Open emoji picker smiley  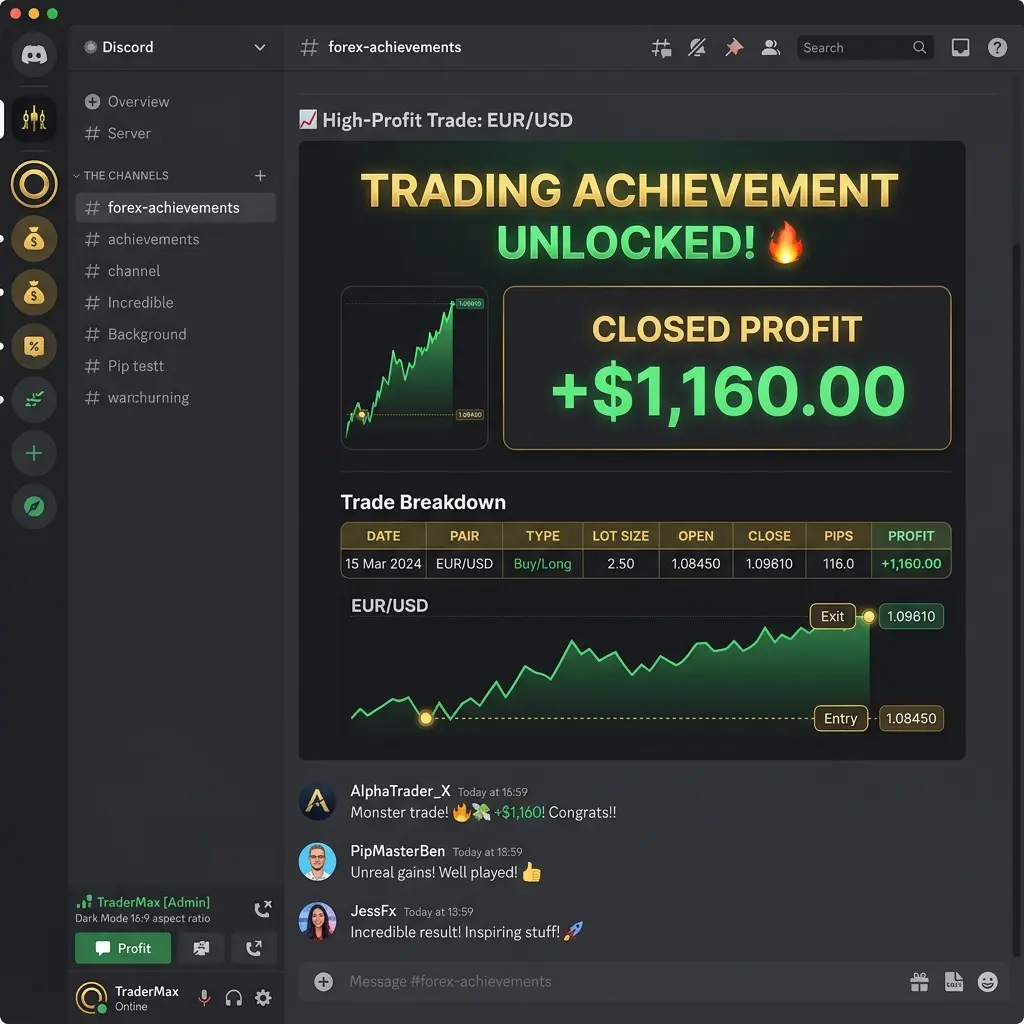click(987, 982)
